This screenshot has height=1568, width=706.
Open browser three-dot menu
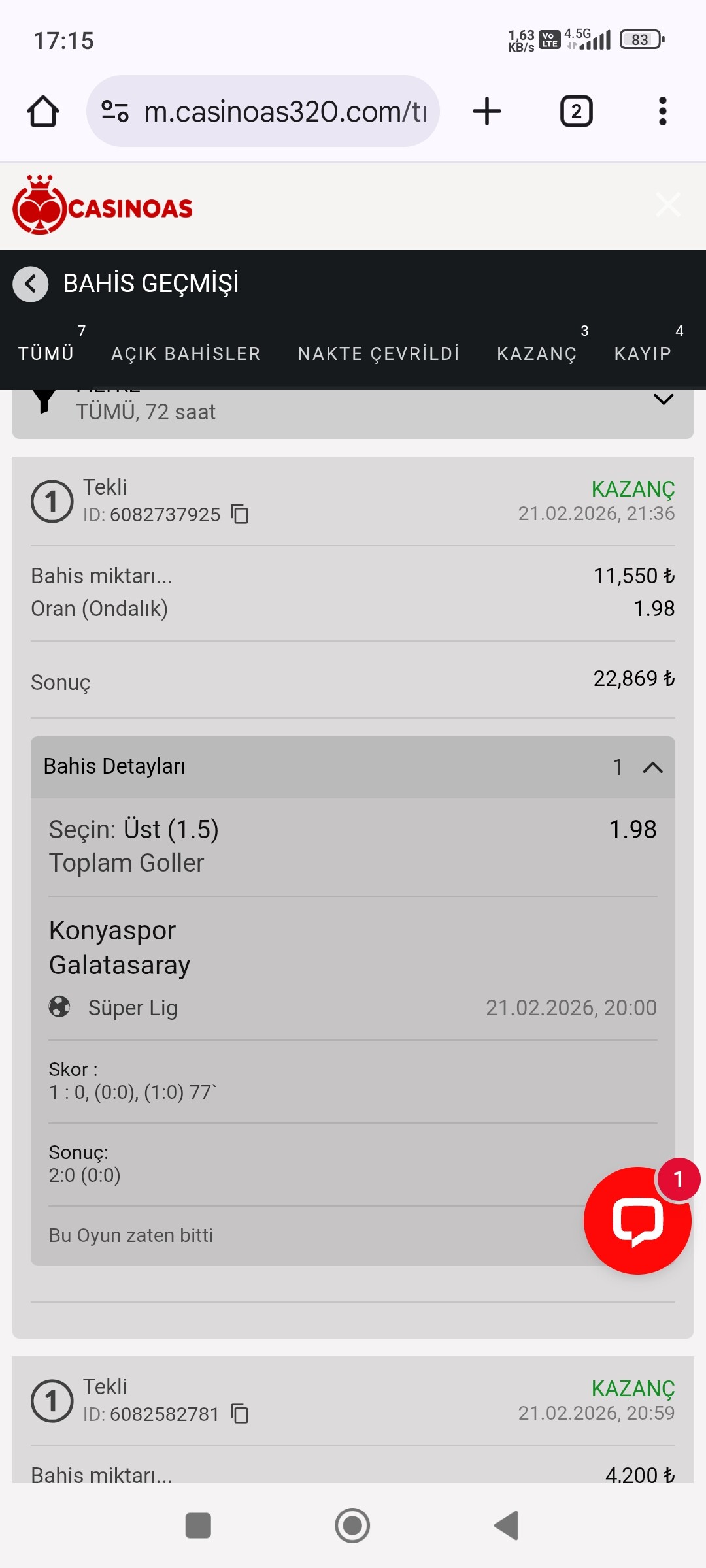coord(663,112)
